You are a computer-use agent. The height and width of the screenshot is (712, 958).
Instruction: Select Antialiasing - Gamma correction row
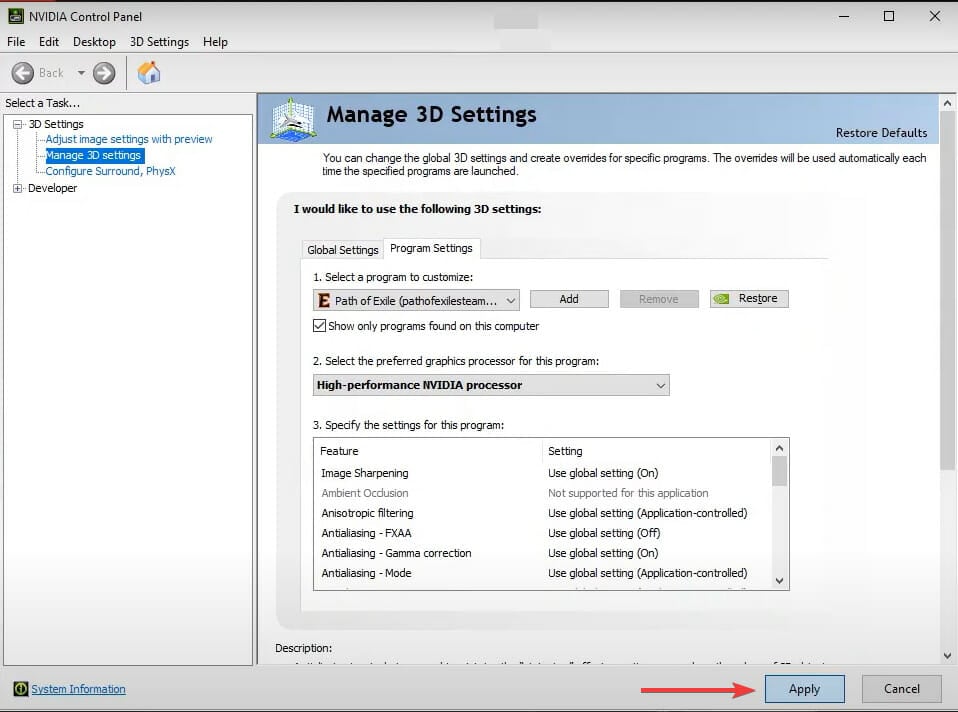(543, 553)
